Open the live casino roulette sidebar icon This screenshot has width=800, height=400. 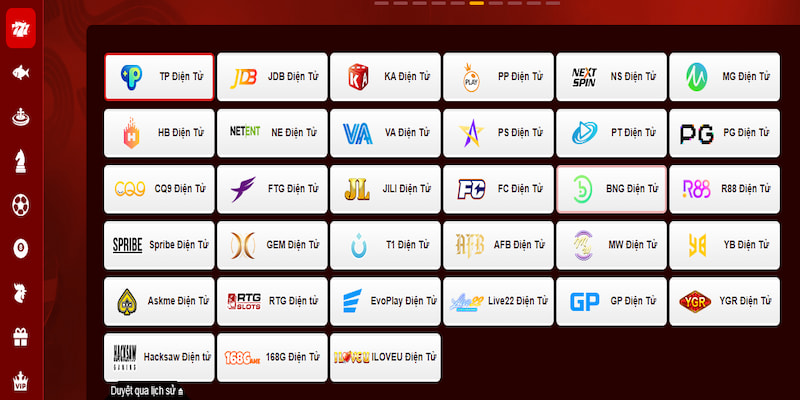pyautogui.click(x=21, y=117)
